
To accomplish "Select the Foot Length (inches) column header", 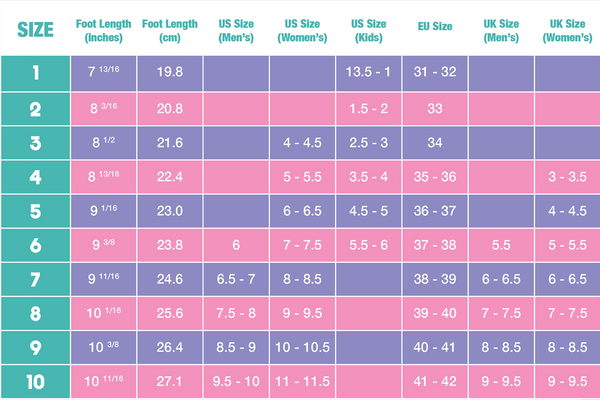I will [x=102, y=29].
